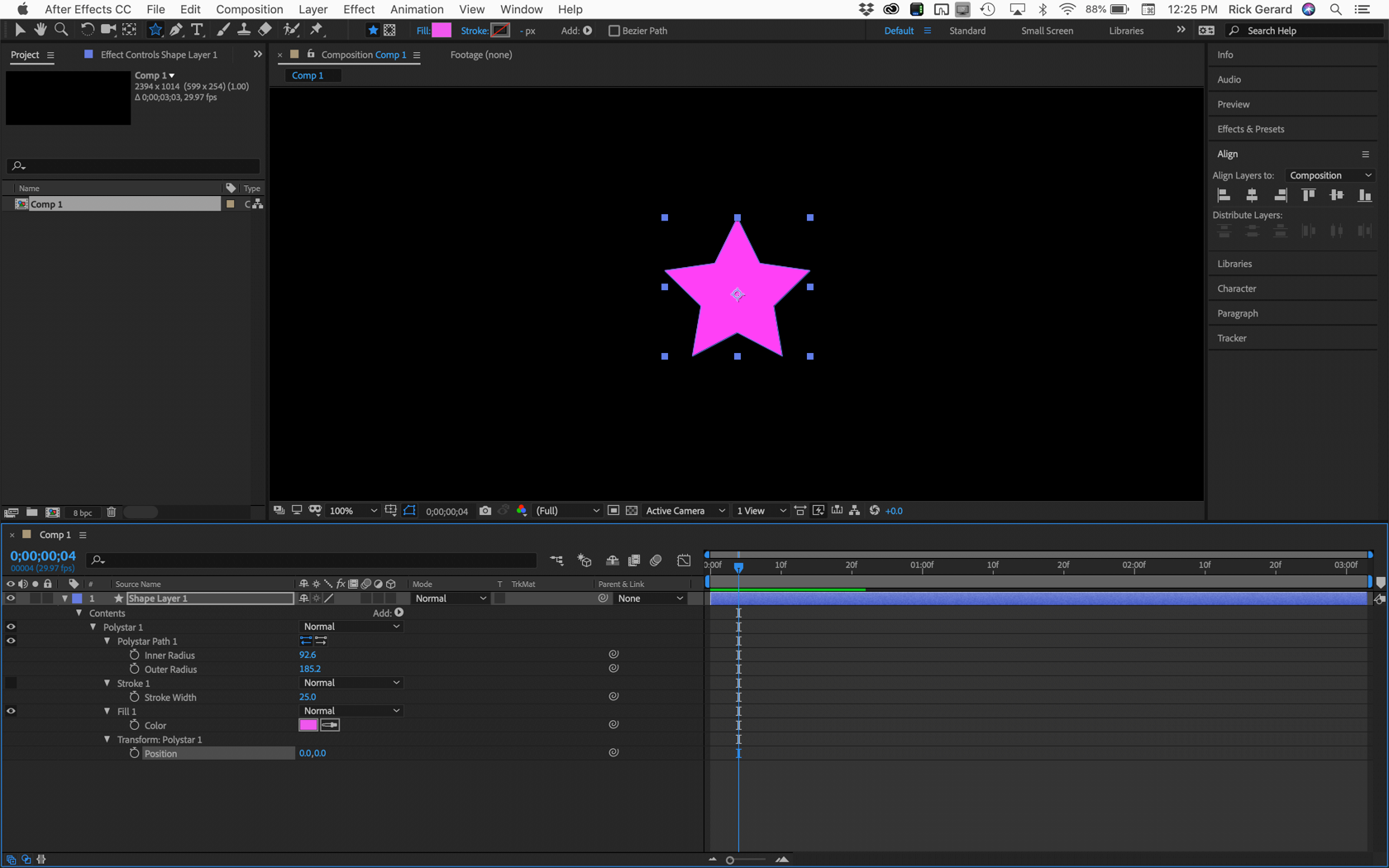1389x868 pixels.
Task: Select the Type tool
Action: (x=197, y=30)
